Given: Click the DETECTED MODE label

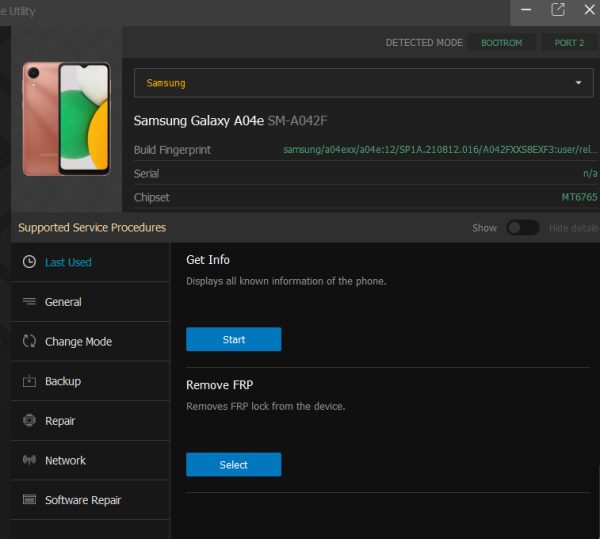Looking at the screenshot, I should click(424, 42).
